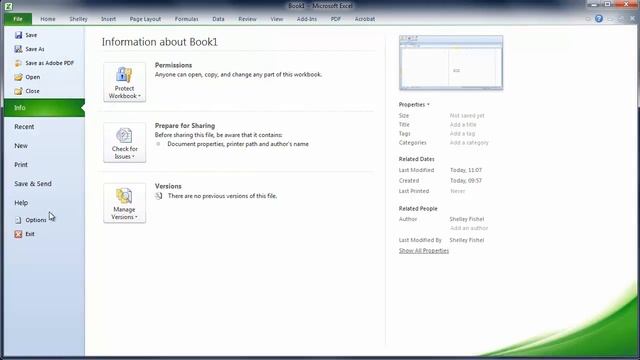The width and height of the screenshot is (640, 360).
Task: Open the Acrobat tab
Action: pos(365,19)
